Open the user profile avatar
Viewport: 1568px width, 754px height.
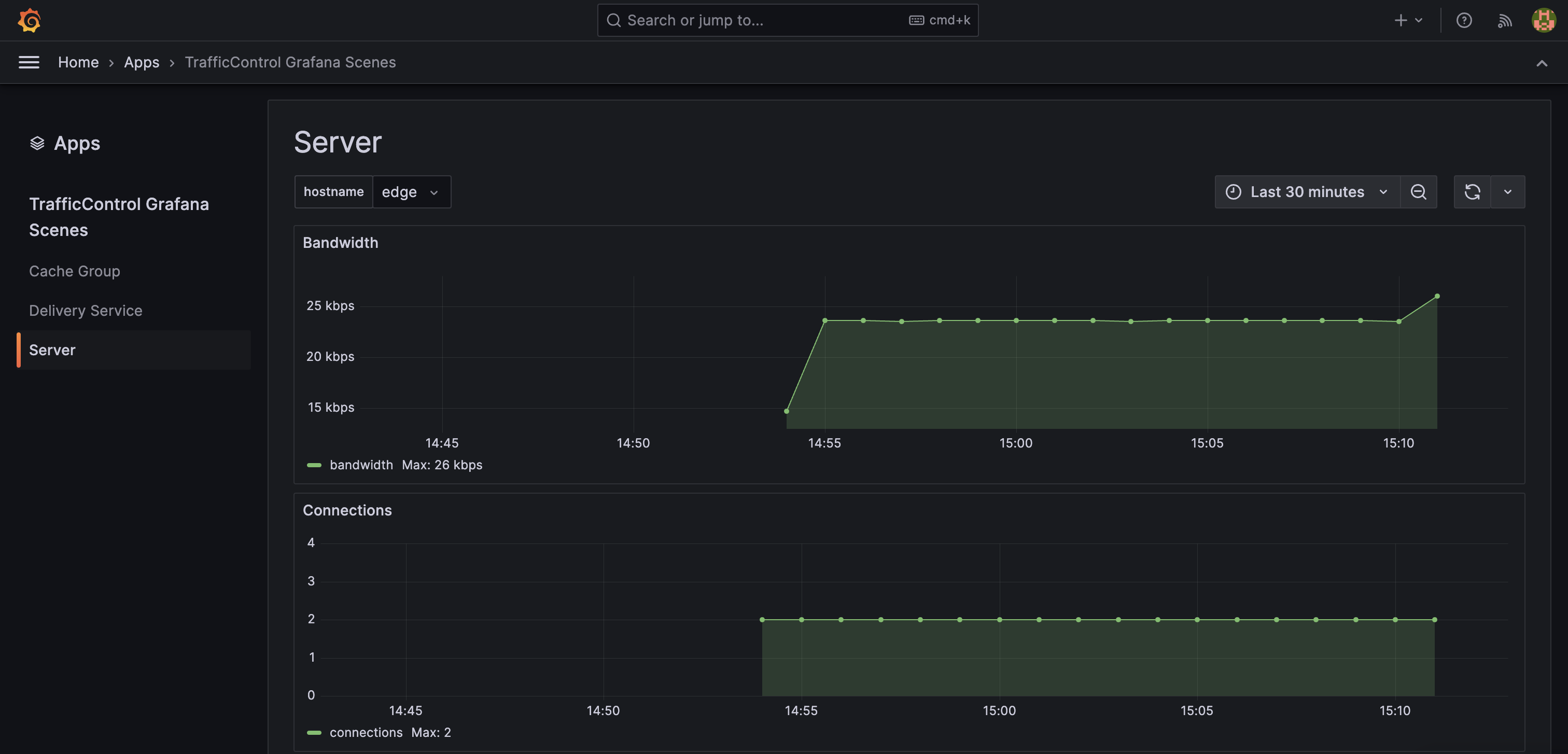(1544, 20)
